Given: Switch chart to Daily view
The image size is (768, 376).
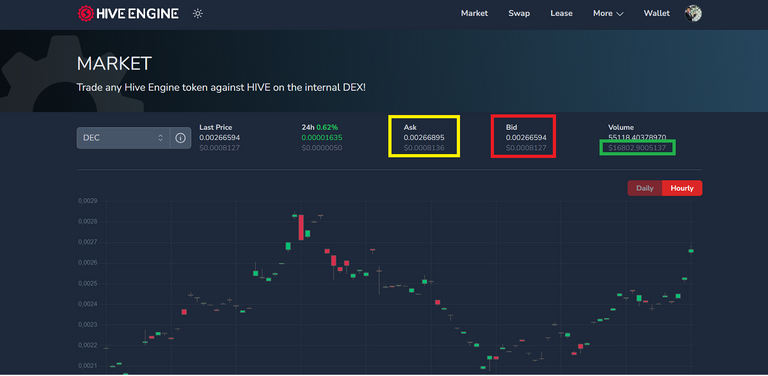Looking at the screenshot, I should tap(645, 188).
